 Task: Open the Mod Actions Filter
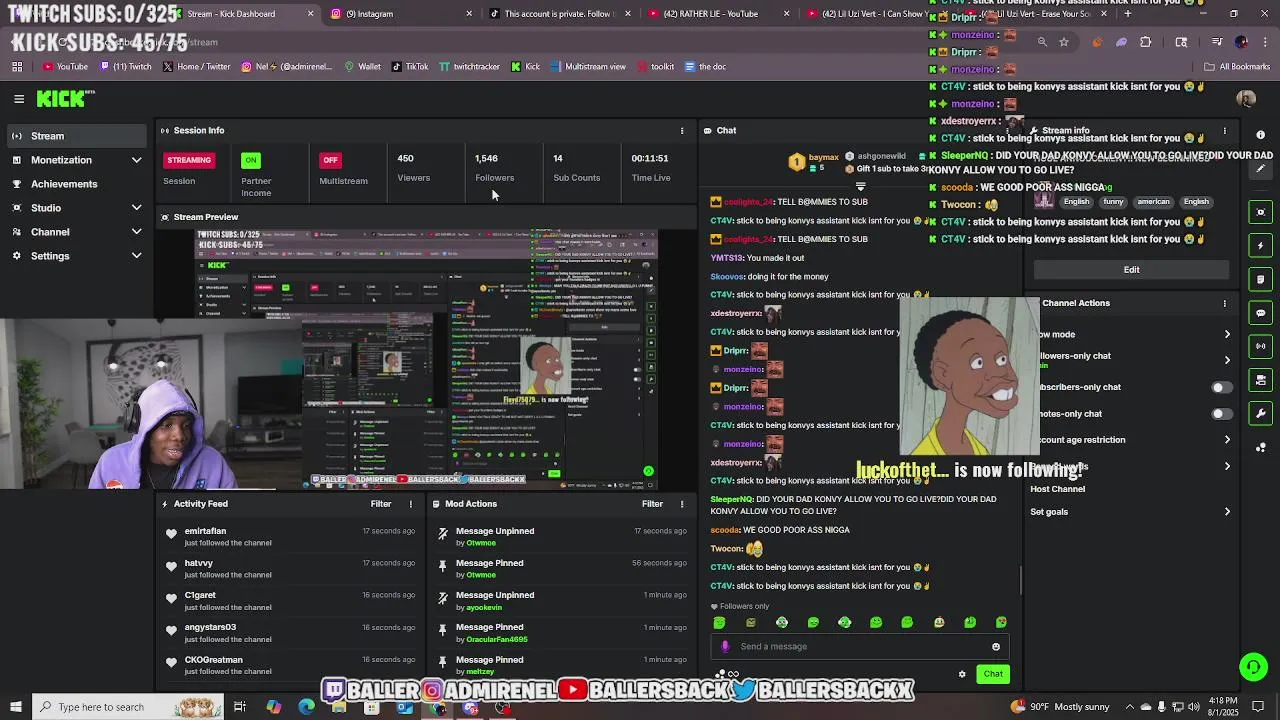[652, 504]
